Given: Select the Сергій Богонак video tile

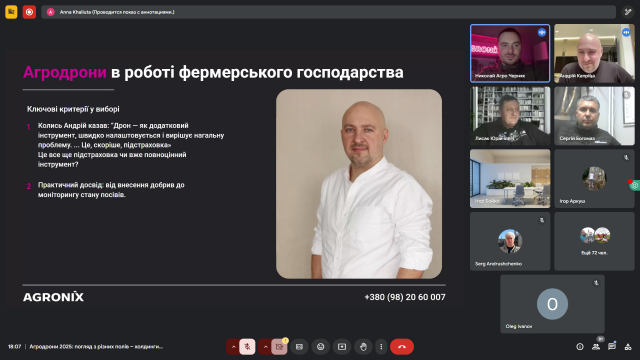Looking at the screenshot, I should tap(594, 116).
